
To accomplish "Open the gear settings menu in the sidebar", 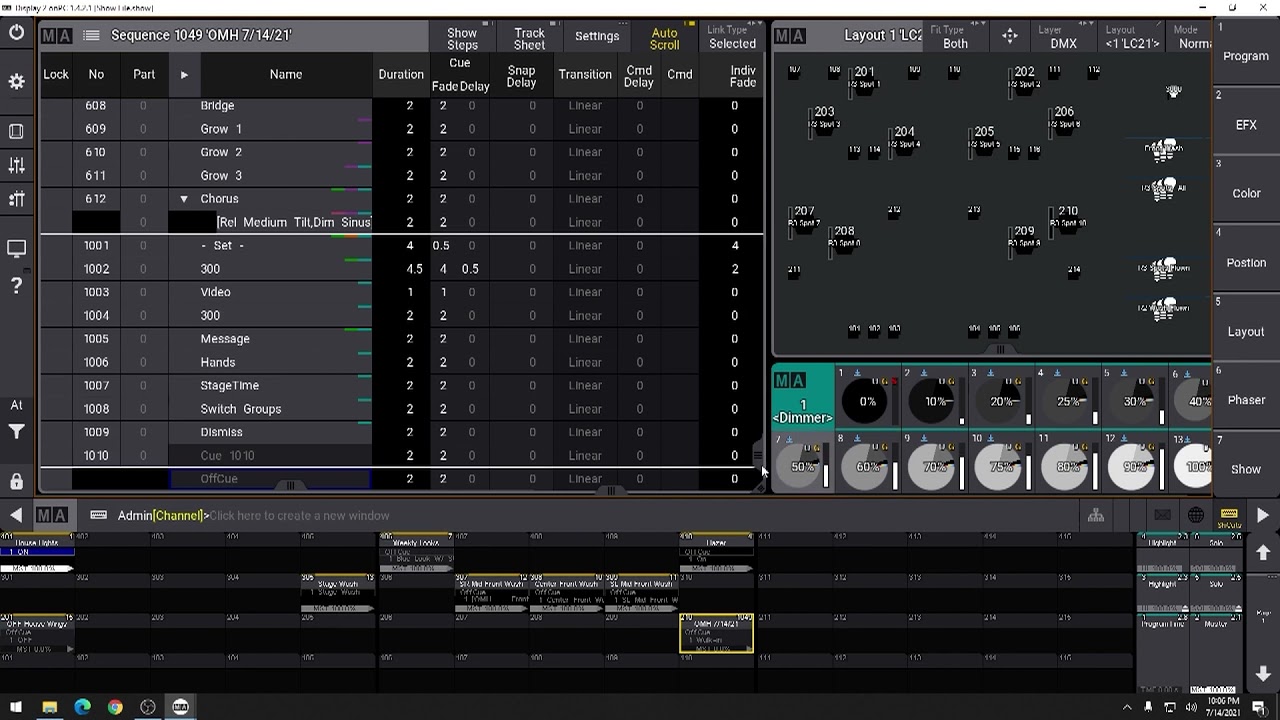I will [x=16, y=82].
